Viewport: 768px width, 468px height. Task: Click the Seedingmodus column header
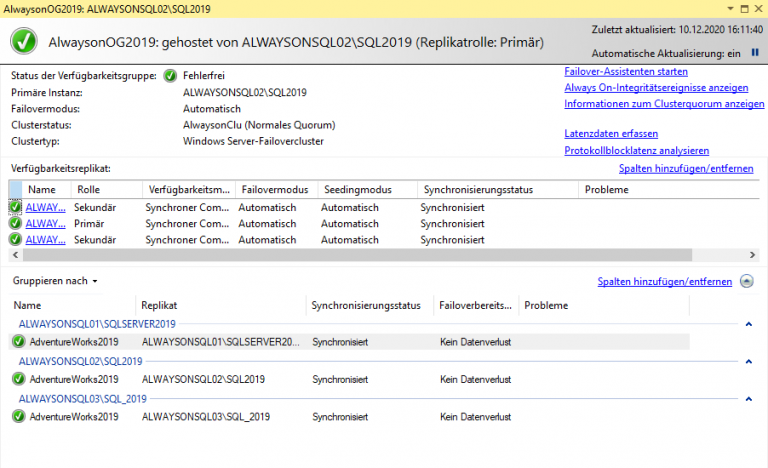[x=368, y=190]
